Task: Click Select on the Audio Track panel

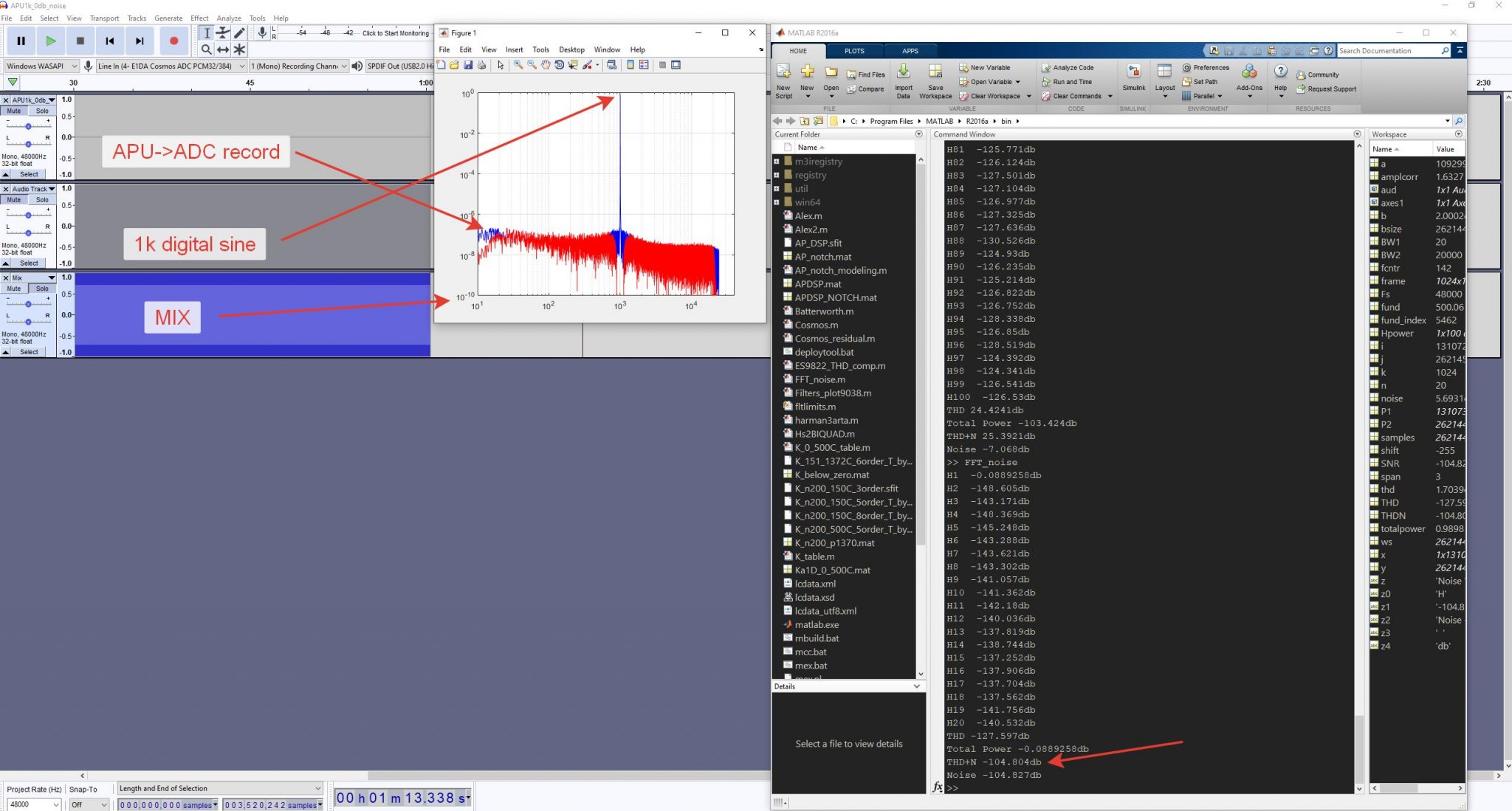Action: pos(30,263)
